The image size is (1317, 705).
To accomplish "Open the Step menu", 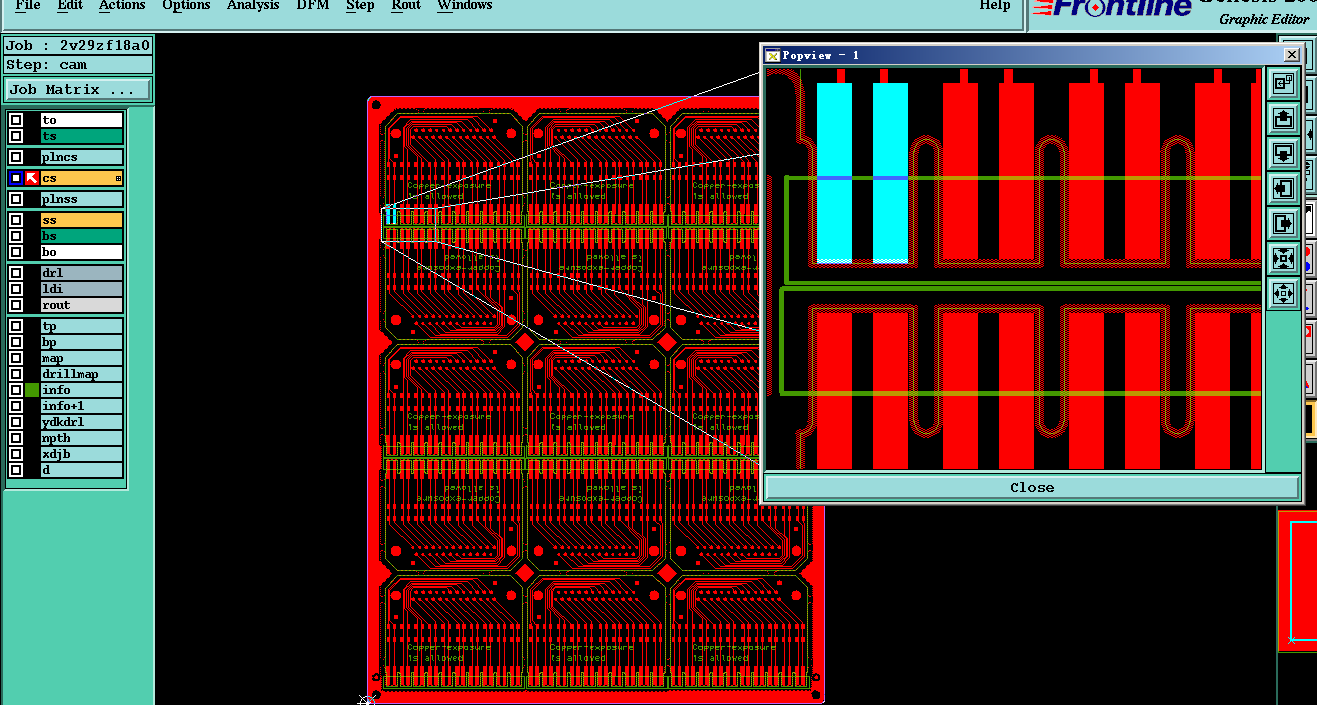I will (x=360, y=6).
